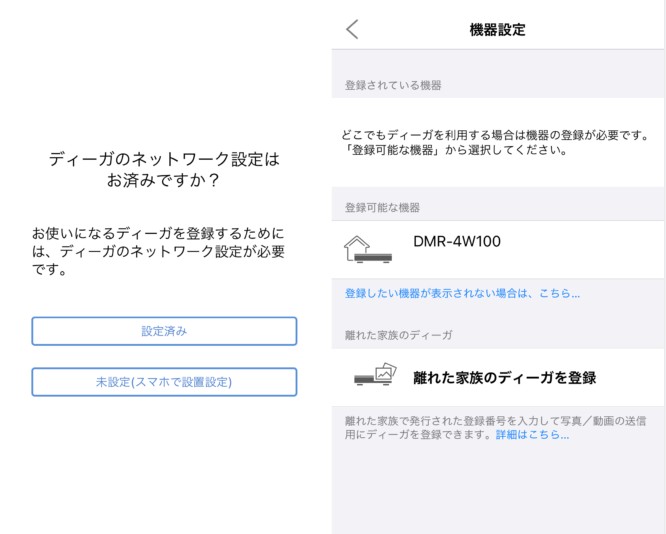The width and height of the screenshot is (666, 534).
Task: Open 離れた家族のディーガを登録 row
Action: pos(498,377)
